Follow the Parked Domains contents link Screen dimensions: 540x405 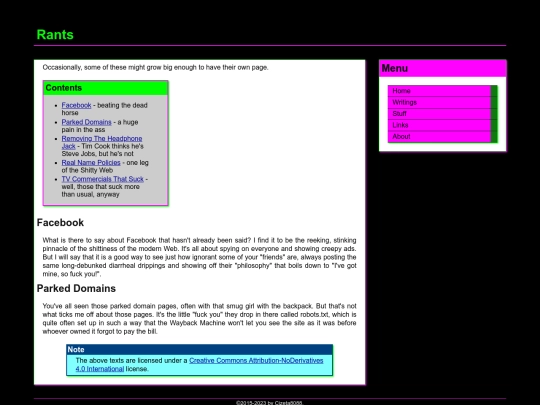(86, 122)
